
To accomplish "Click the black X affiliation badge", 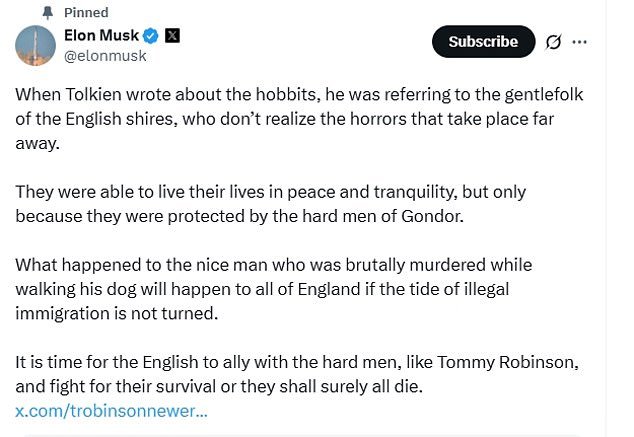I will 172,36.
